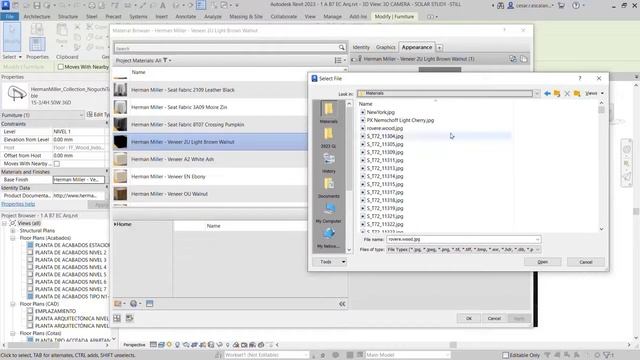The width and height of the screenshot is (640, 360).
Task: Open the File name dropdown arrow
Action: click(537, 240)
